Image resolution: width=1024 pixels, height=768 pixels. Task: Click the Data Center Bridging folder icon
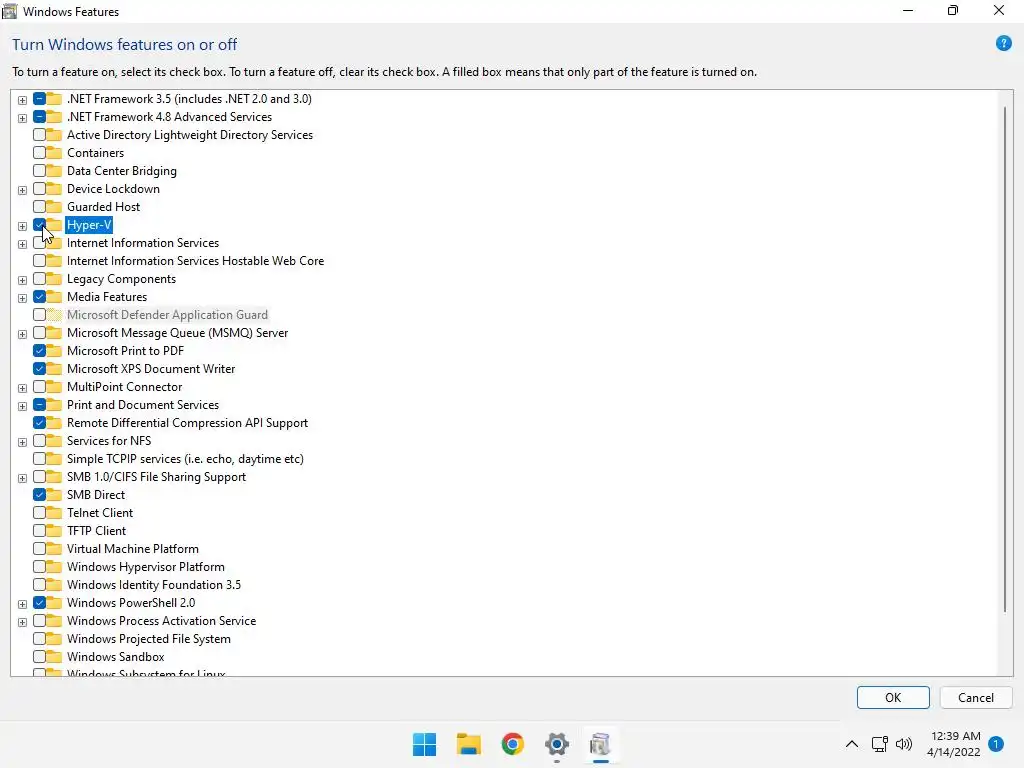(x=55, y=171)
